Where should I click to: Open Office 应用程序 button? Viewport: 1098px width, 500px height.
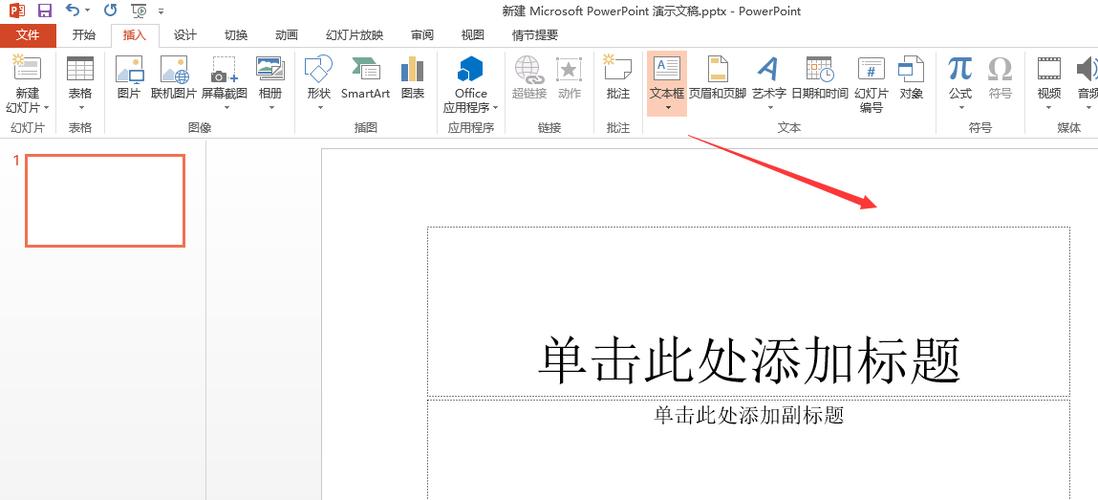pyautogui.click(x=471, y=83)
